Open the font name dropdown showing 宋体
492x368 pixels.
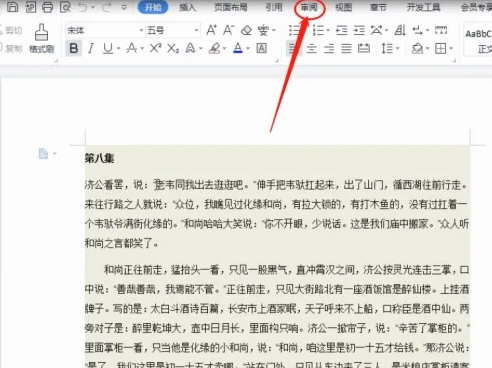coord(141,31)
